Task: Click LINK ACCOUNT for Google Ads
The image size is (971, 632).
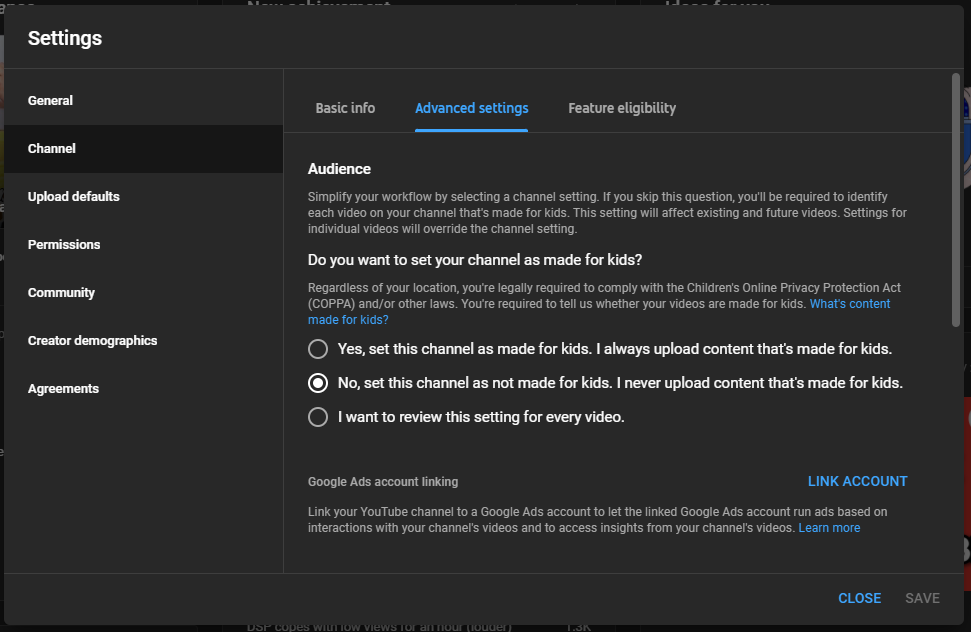Action: (x=857, y=482)
